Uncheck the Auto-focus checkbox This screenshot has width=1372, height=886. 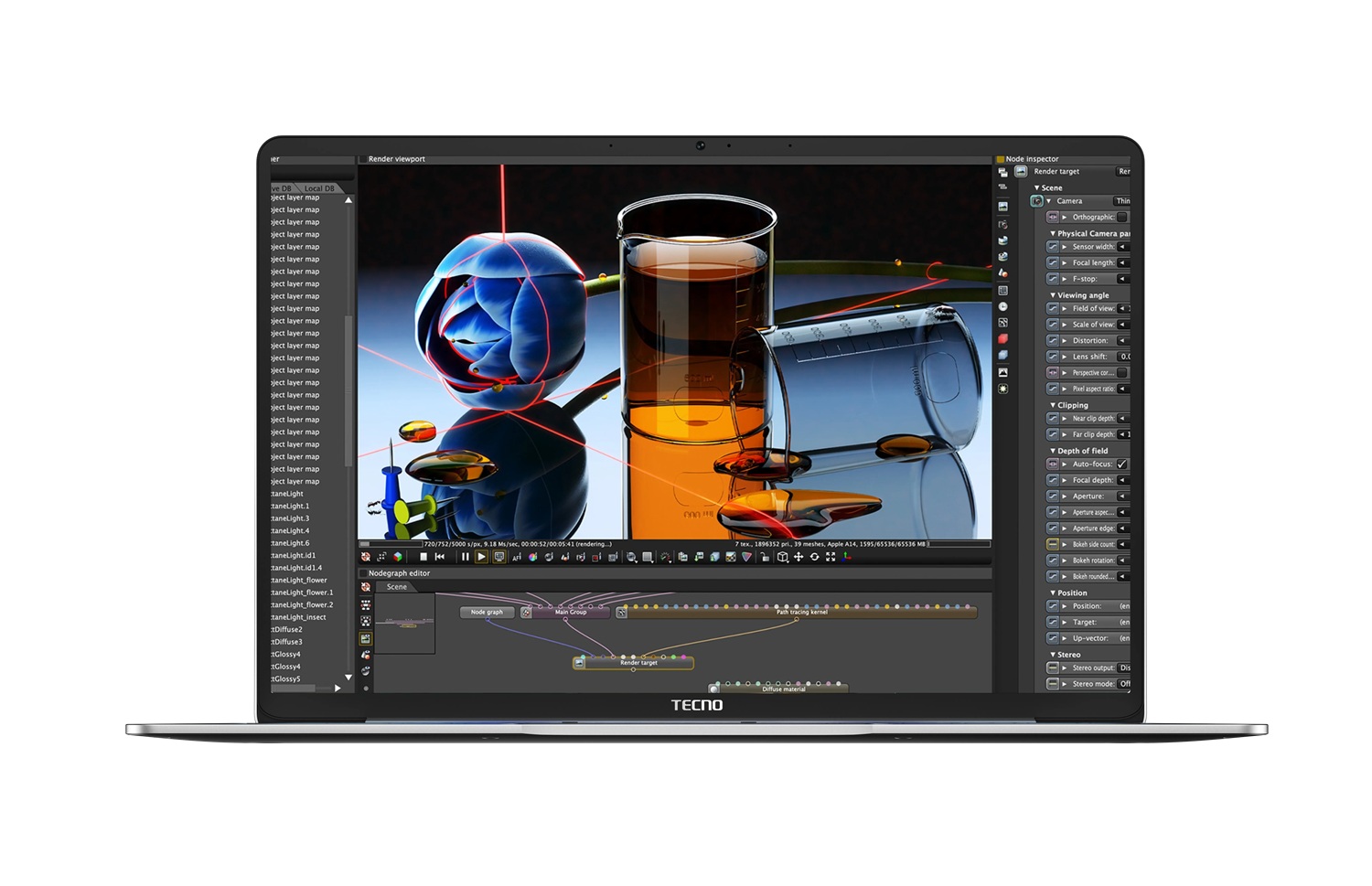[1122, 464]
